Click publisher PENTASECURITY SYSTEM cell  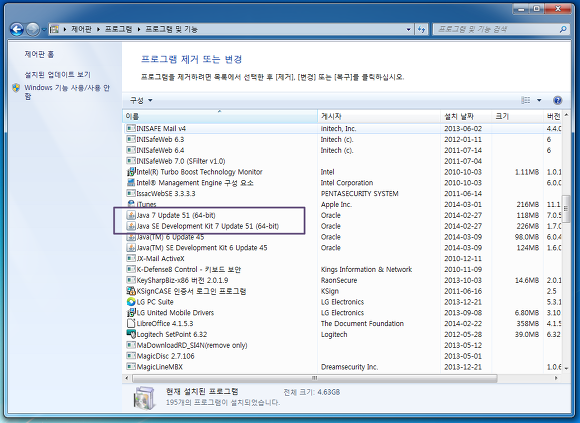click(360, 193)
